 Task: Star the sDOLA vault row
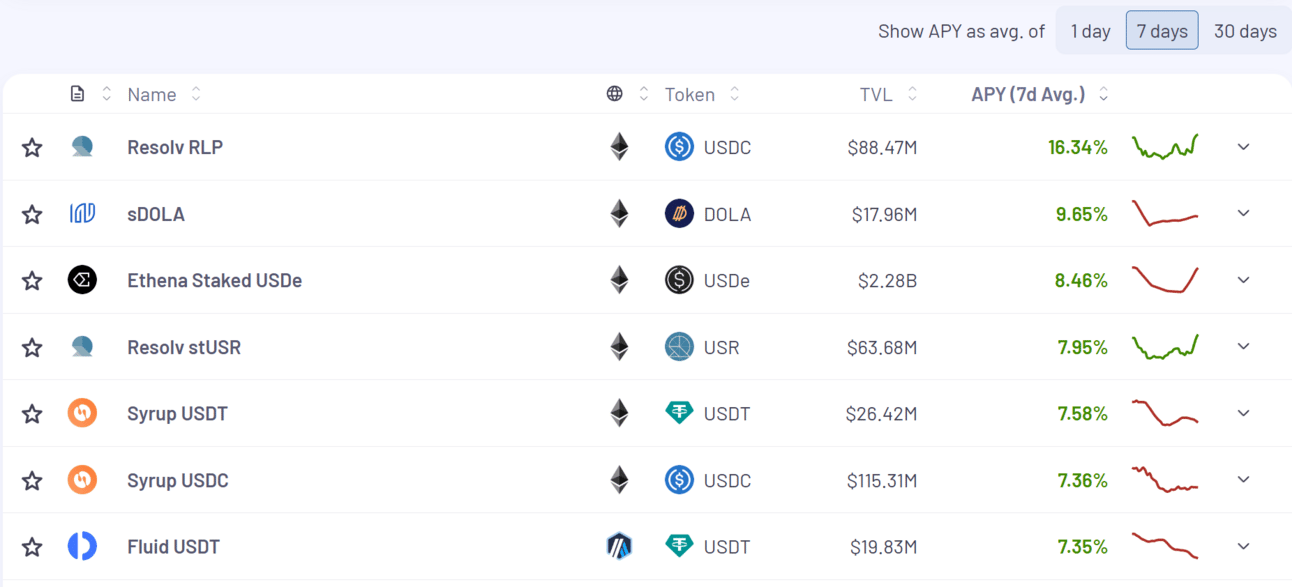(x=32, y=214)
